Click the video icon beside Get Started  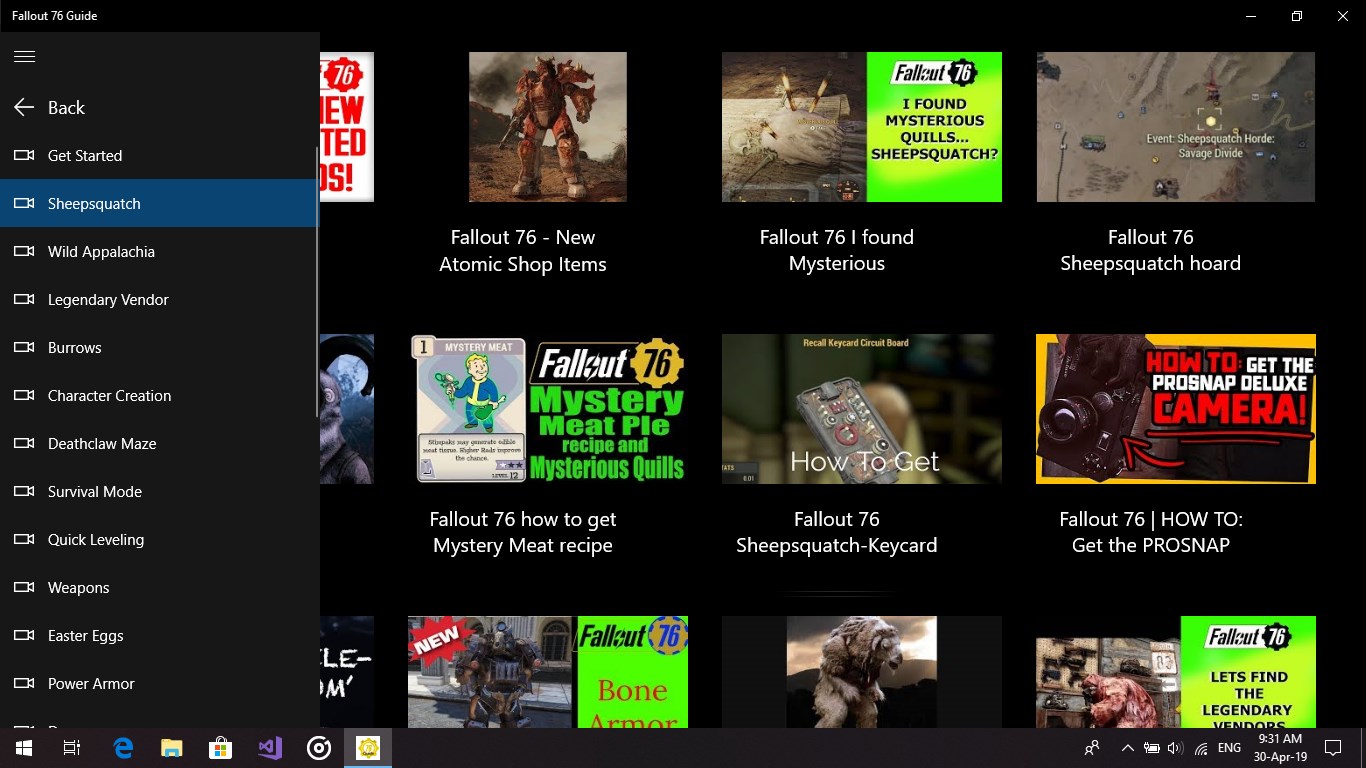pos(24,155)
